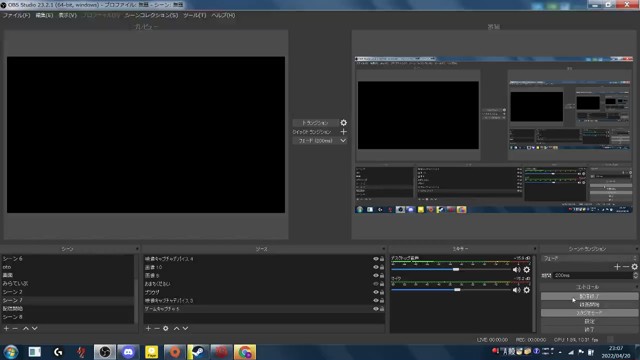
Task: Add a quick transition with plus icon
Action: click(344, 132)
